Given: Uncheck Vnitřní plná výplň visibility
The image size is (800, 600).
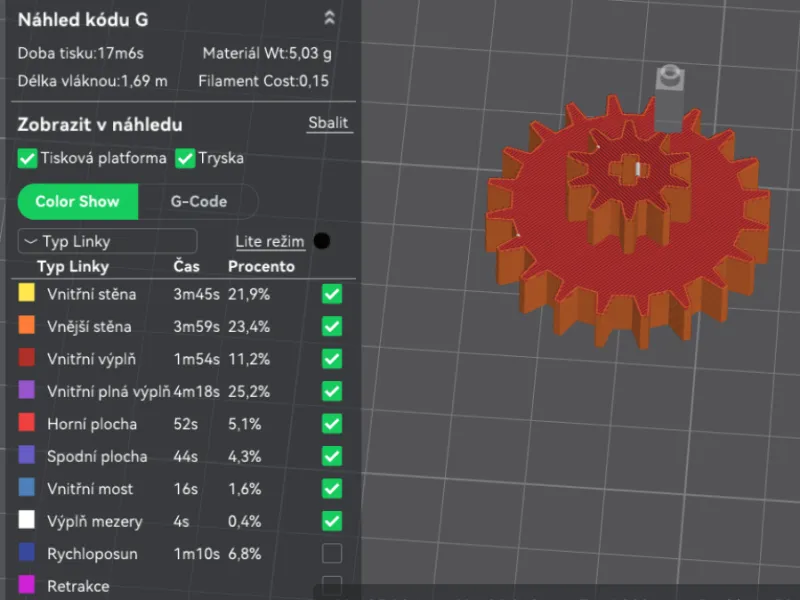Looking at the screenshot, I should [x=332, y=391].
